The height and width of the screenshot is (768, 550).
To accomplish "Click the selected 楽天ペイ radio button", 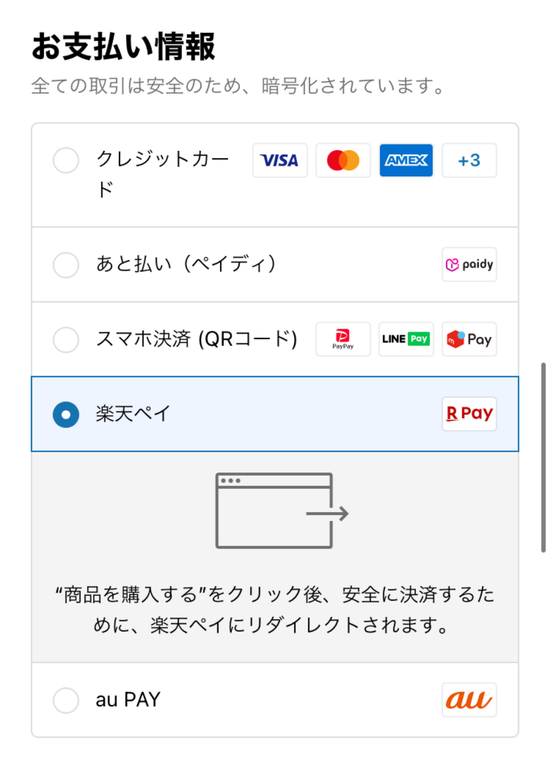I will [66, 414].
